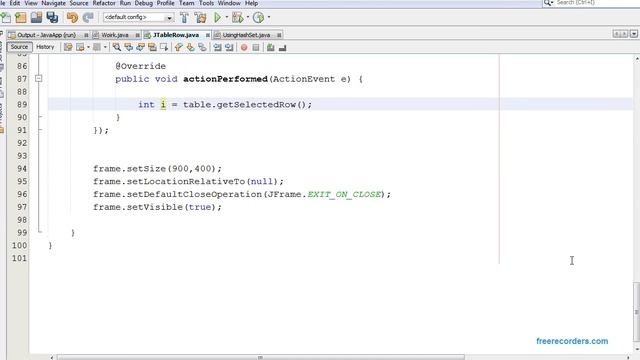Image resolution: width=640 pixels, height=360 pixels.
Task: Click line number 94 in gutter
Action: pyautogui.click(x=22, y=169)
